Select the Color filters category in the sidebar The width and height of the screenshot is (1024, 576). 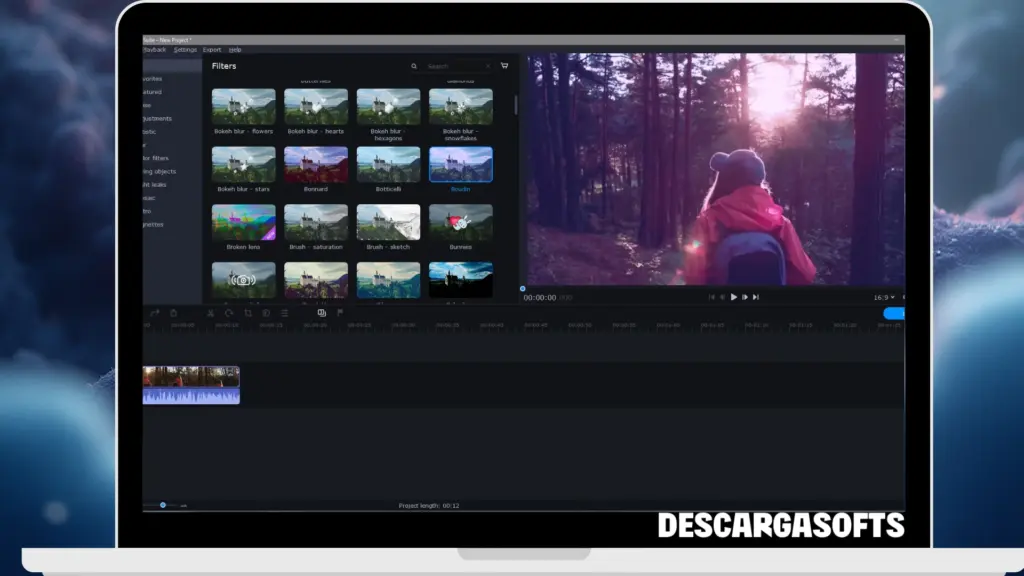(x=165, y=158)
